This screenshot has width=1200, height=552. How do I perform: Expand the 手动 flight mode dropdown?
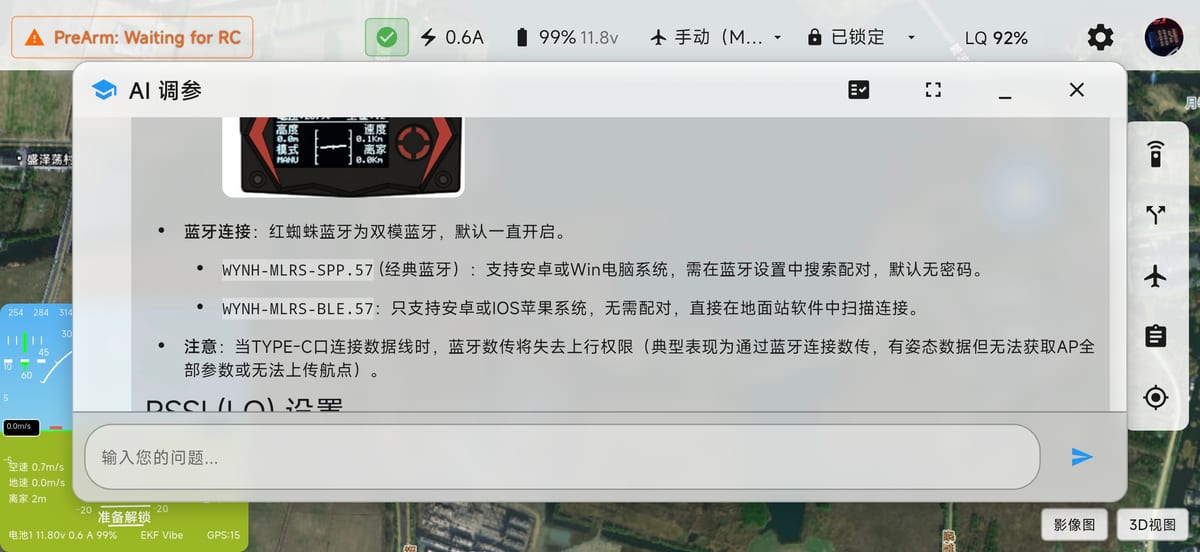[x=716, y=38]
